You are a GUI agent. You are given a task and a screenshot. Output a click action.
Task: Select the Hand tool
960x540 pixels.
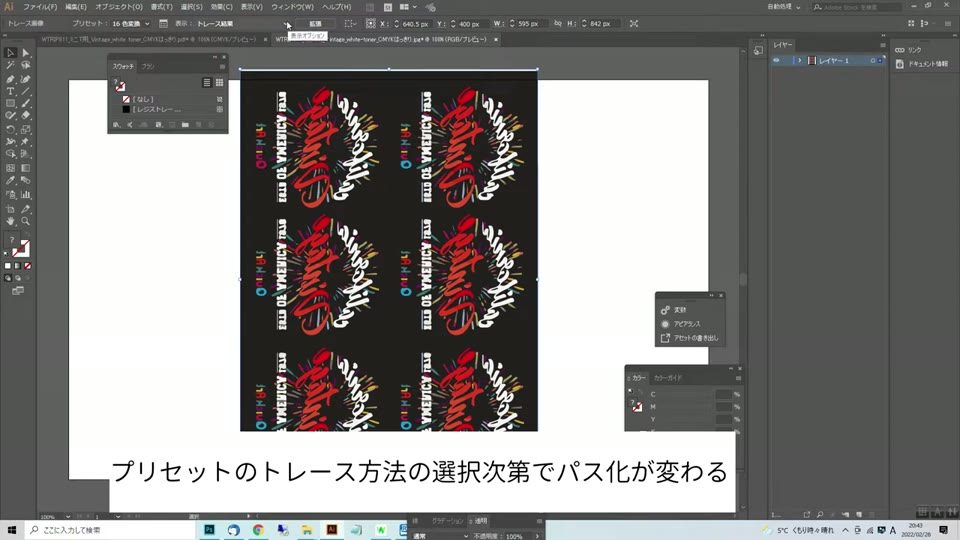(10, 221)
